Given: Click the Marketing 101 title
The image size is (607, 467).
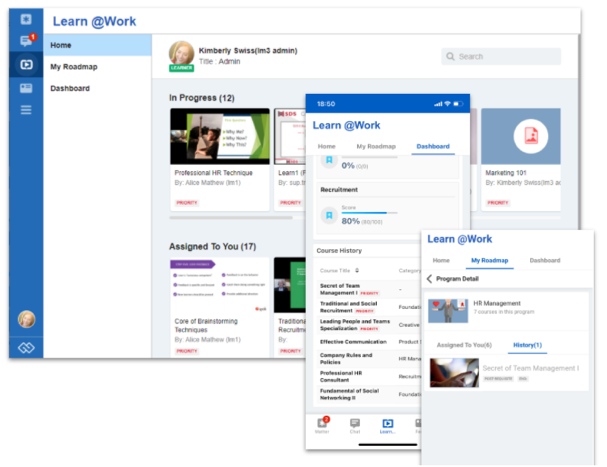Looking at the screenshot, I should pos(506,173).
